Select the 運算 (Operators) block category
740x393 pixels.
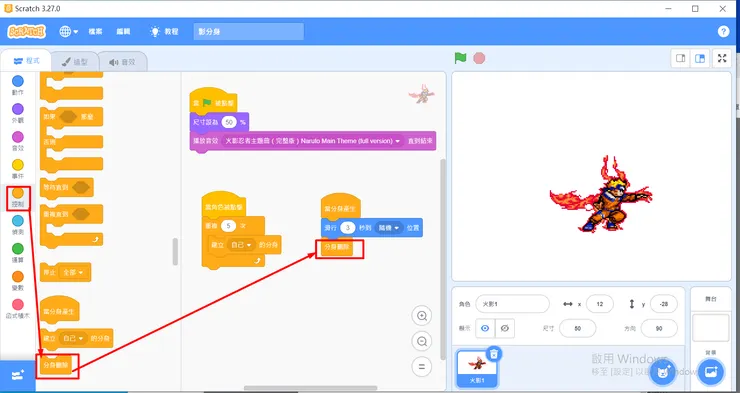[17, 252]
